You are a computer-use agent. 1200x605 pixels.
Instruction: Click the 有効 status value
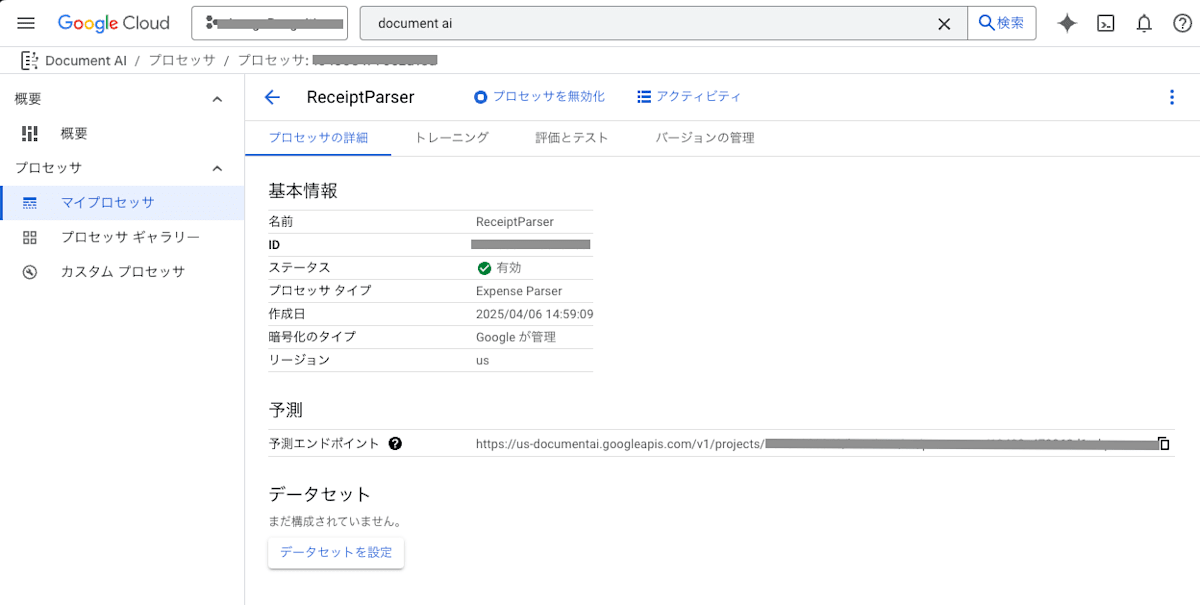coord(509,268)
